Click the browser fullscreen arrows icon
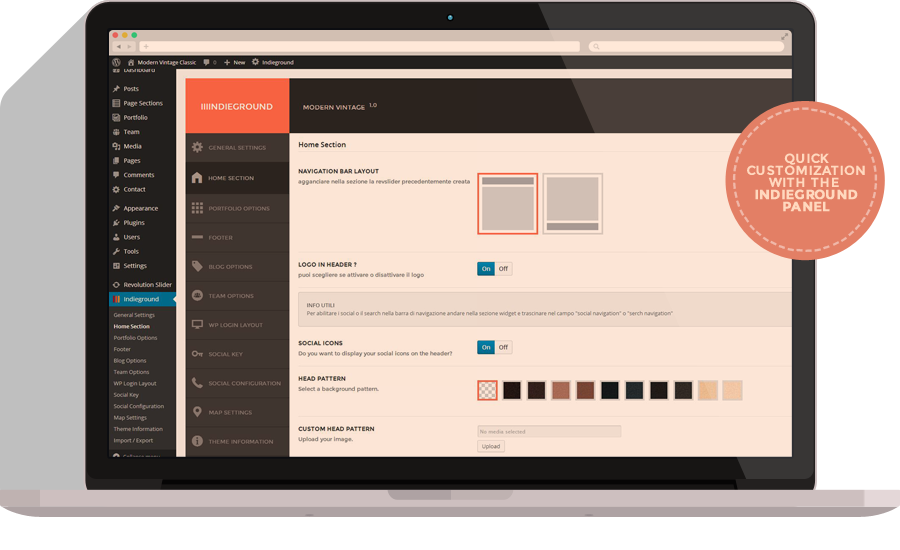This screenshot has height=550, width=900. click(x=784, y=36)
